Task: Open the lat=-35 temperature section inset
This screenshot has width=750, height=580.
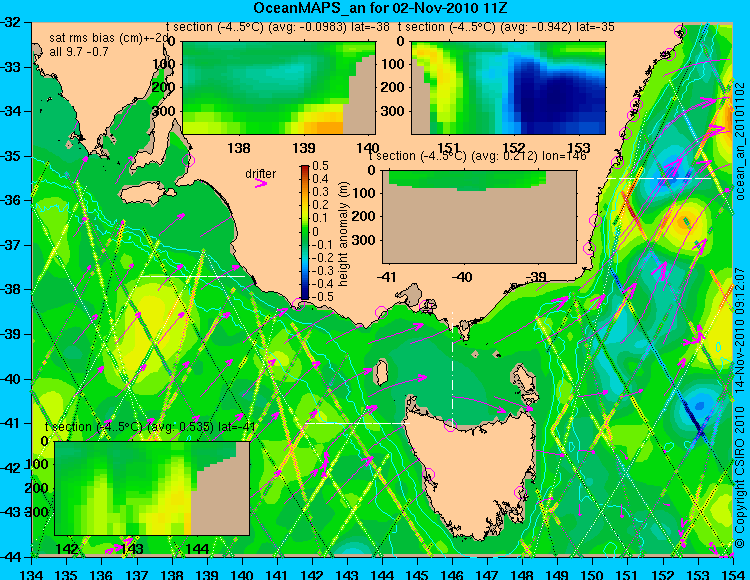Action: tap(508, 88)
